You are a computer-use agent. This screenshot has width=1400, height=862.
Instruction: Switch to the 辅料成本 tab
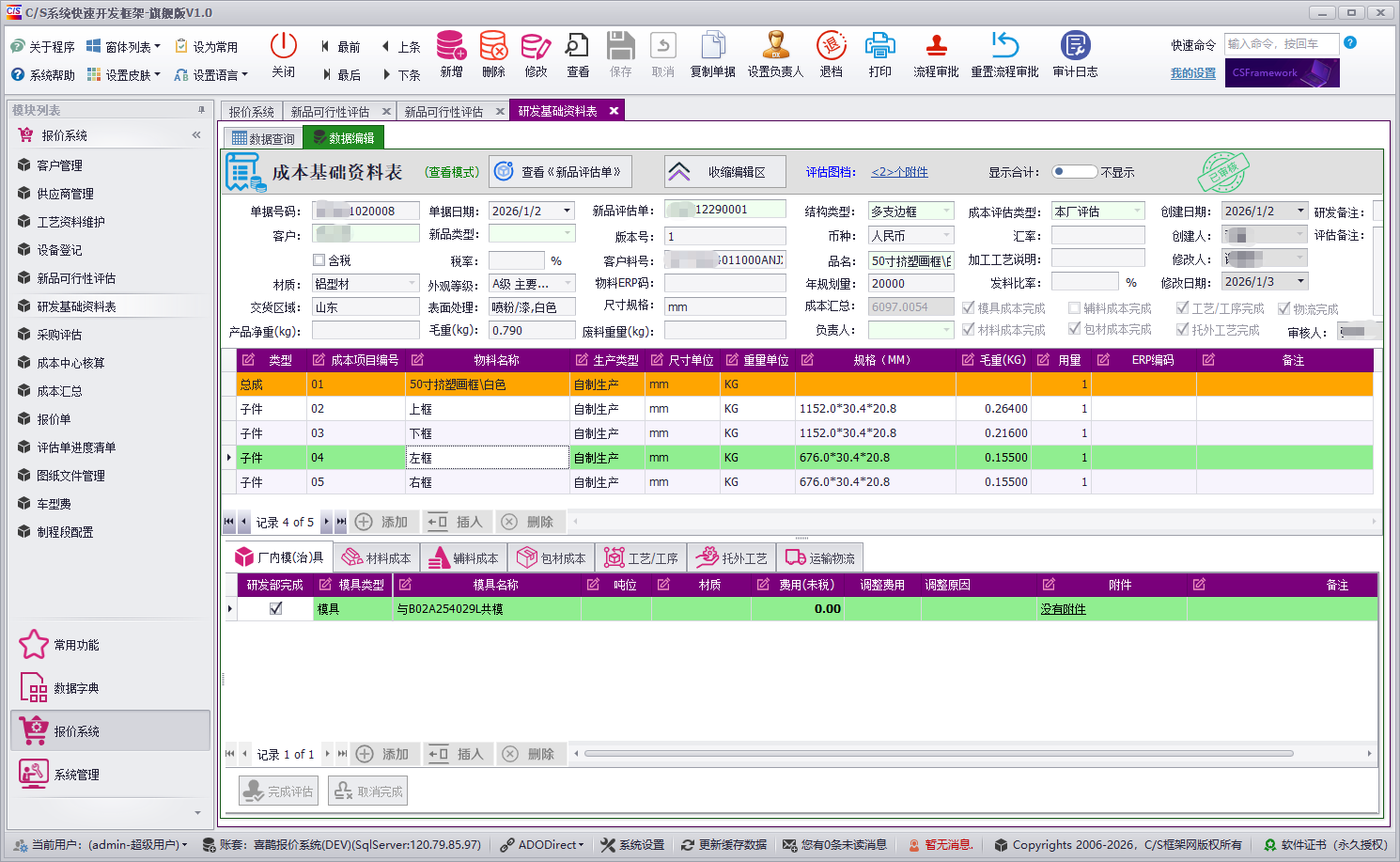[464, 557]
